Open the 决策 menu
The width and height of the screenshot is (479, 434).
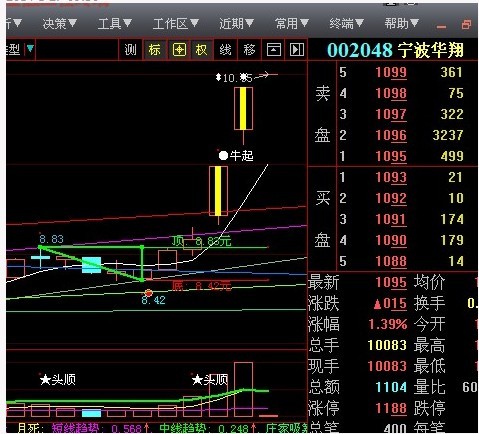tap(60, 24)
